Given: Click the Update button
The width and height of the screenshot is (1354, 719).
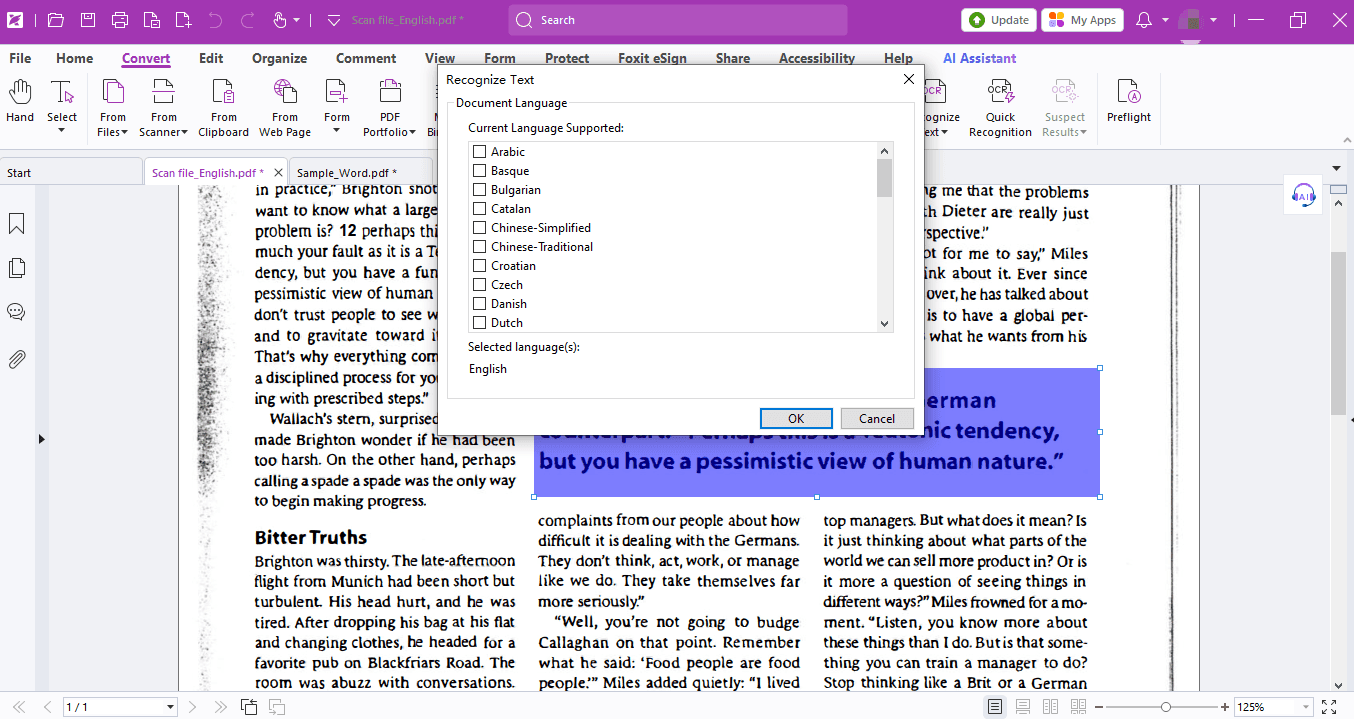Looking at the screenshot, I should click(x=999, y=20).
